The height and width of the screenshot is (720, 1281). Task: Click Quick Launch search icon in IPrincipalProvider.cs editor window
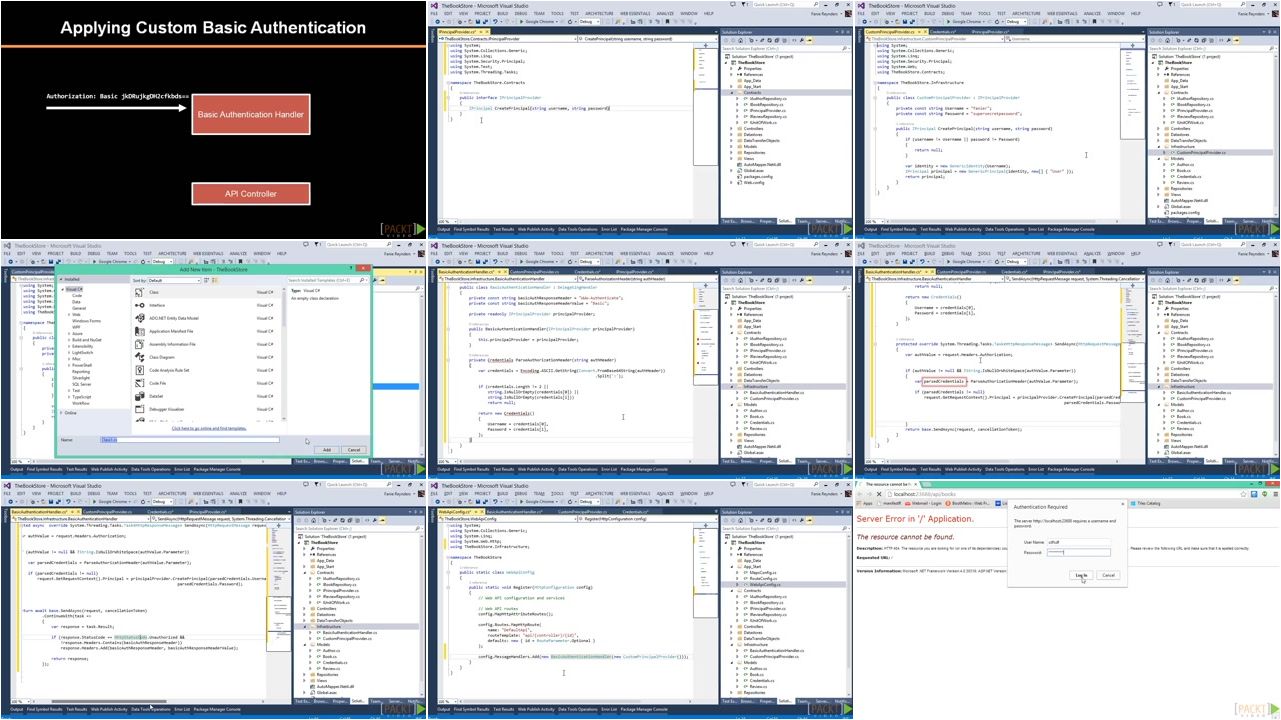click(x=816, y=4)
